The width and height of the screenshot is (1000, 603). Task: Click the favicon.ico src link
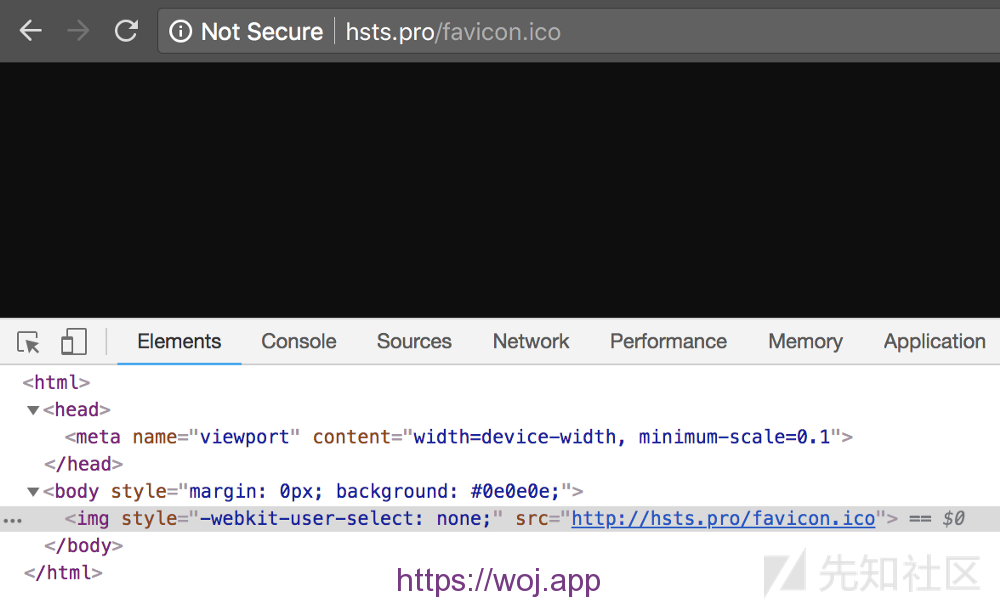click(723, 519)
